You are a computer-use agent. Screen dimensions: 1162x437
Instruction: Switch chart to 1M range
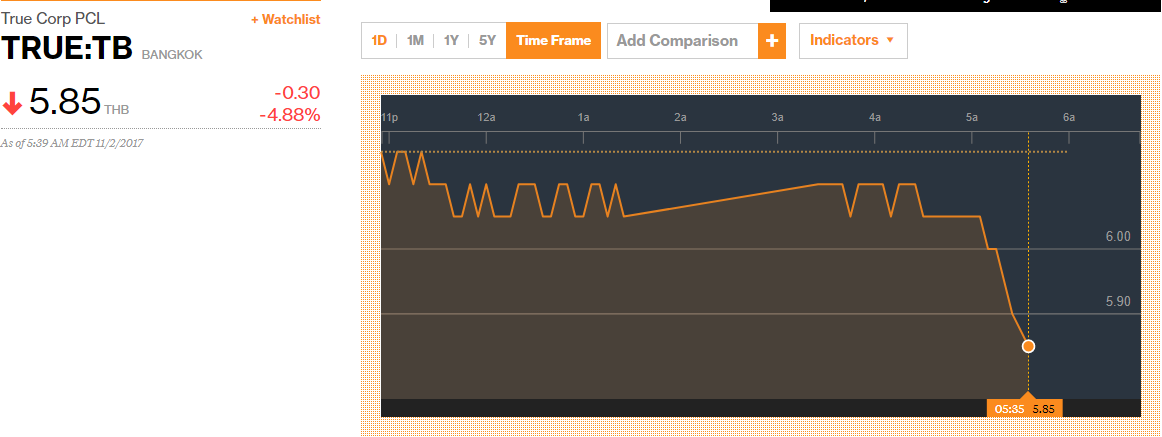click(x=415, y=41)
